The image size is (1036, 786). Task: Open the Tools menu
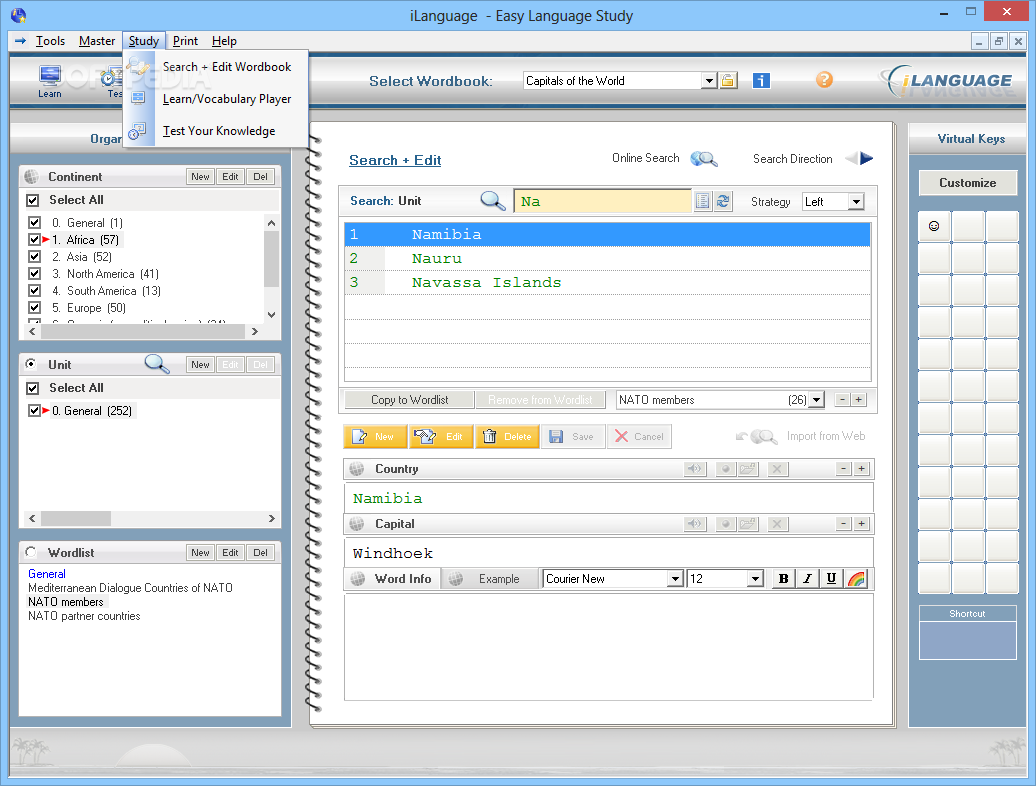click(x=50, y=41)
